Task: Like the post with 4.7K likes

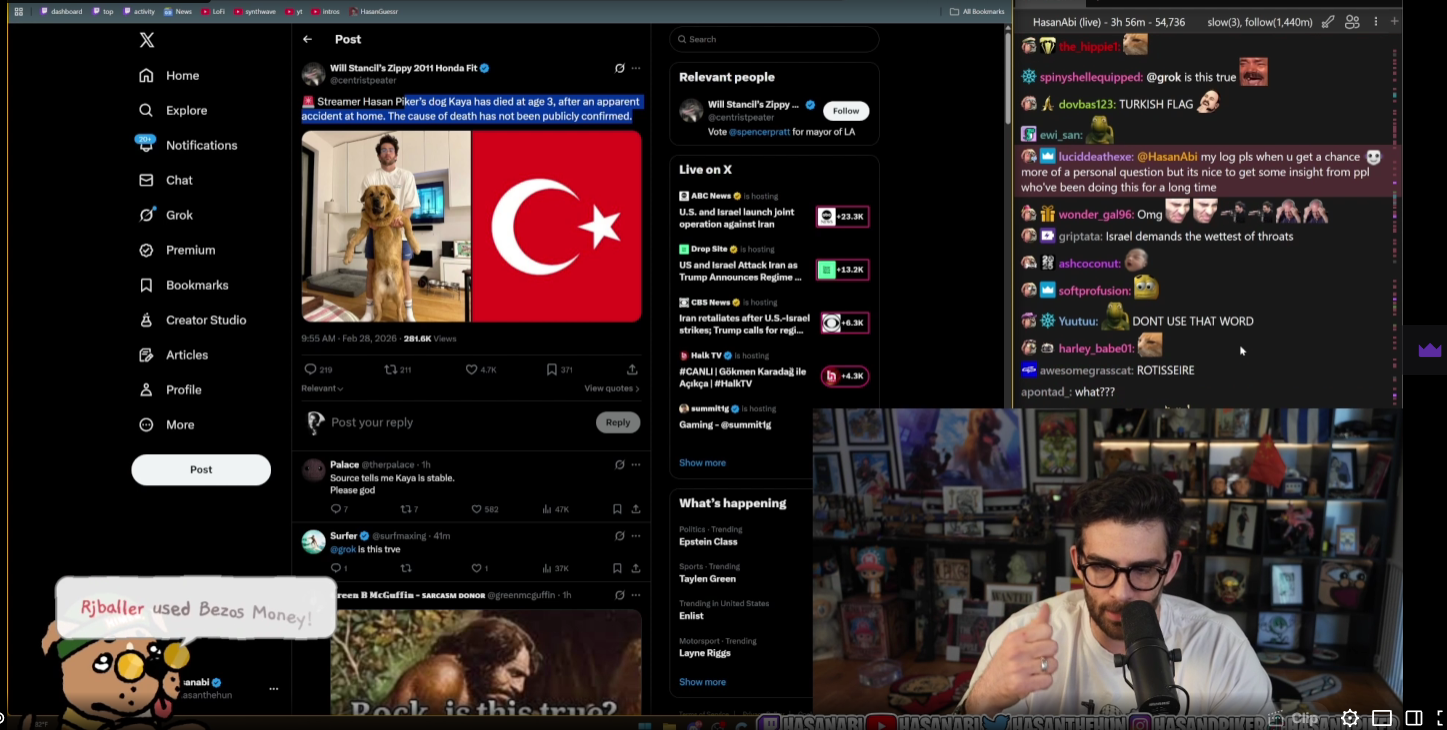Action: point(471,370)
